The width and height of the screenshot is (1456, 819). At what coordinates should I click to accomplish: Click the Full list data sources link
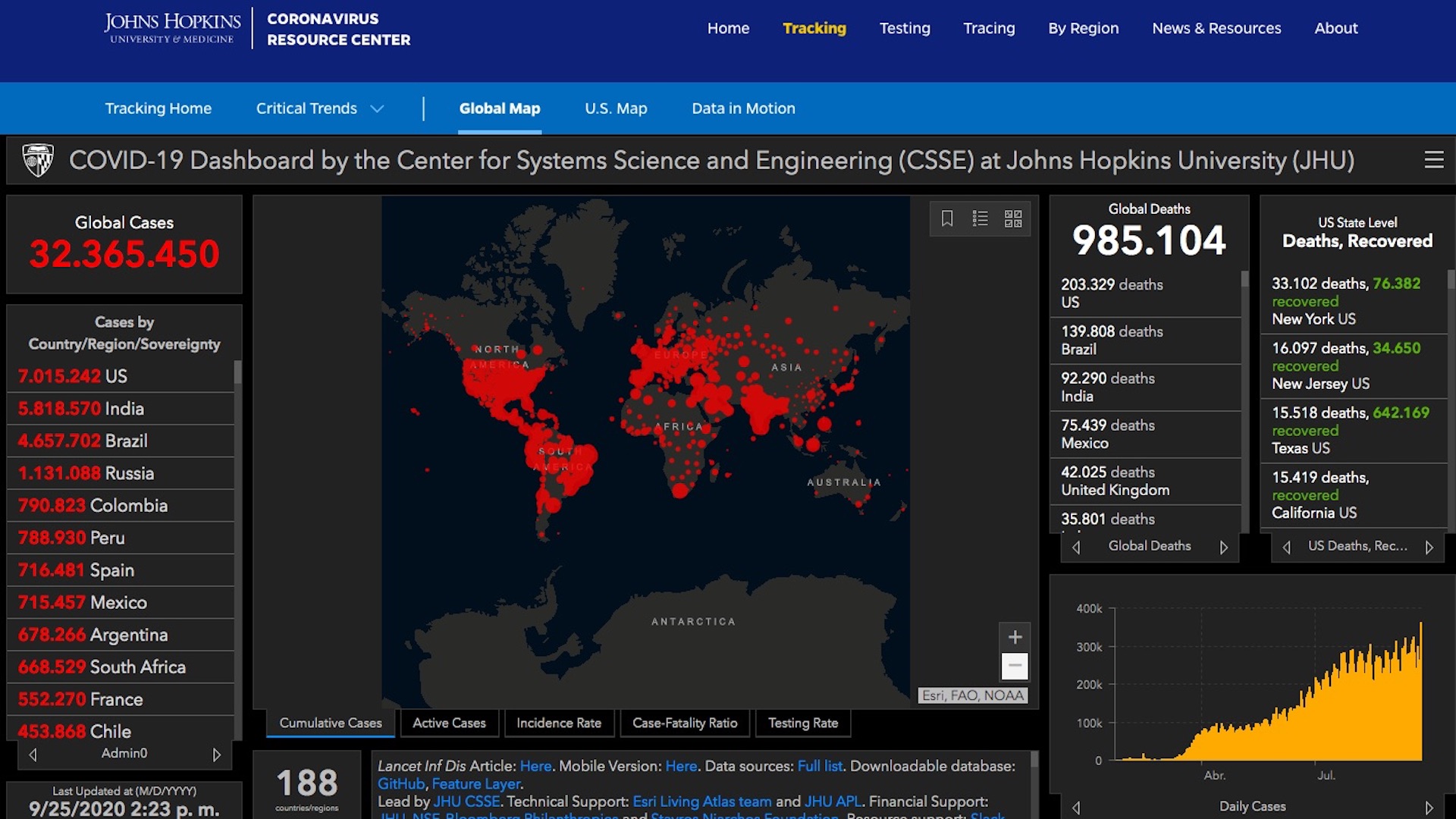(x=820, y=766)
